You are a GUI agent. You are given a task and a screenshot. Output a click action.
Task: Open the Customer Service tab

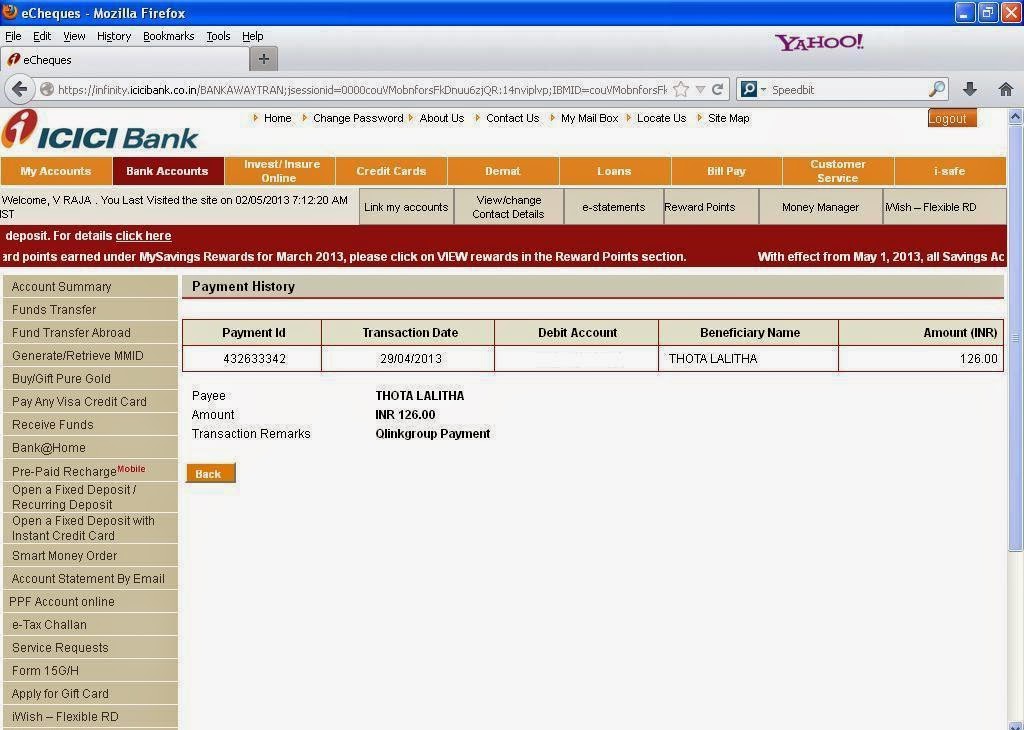838,171
